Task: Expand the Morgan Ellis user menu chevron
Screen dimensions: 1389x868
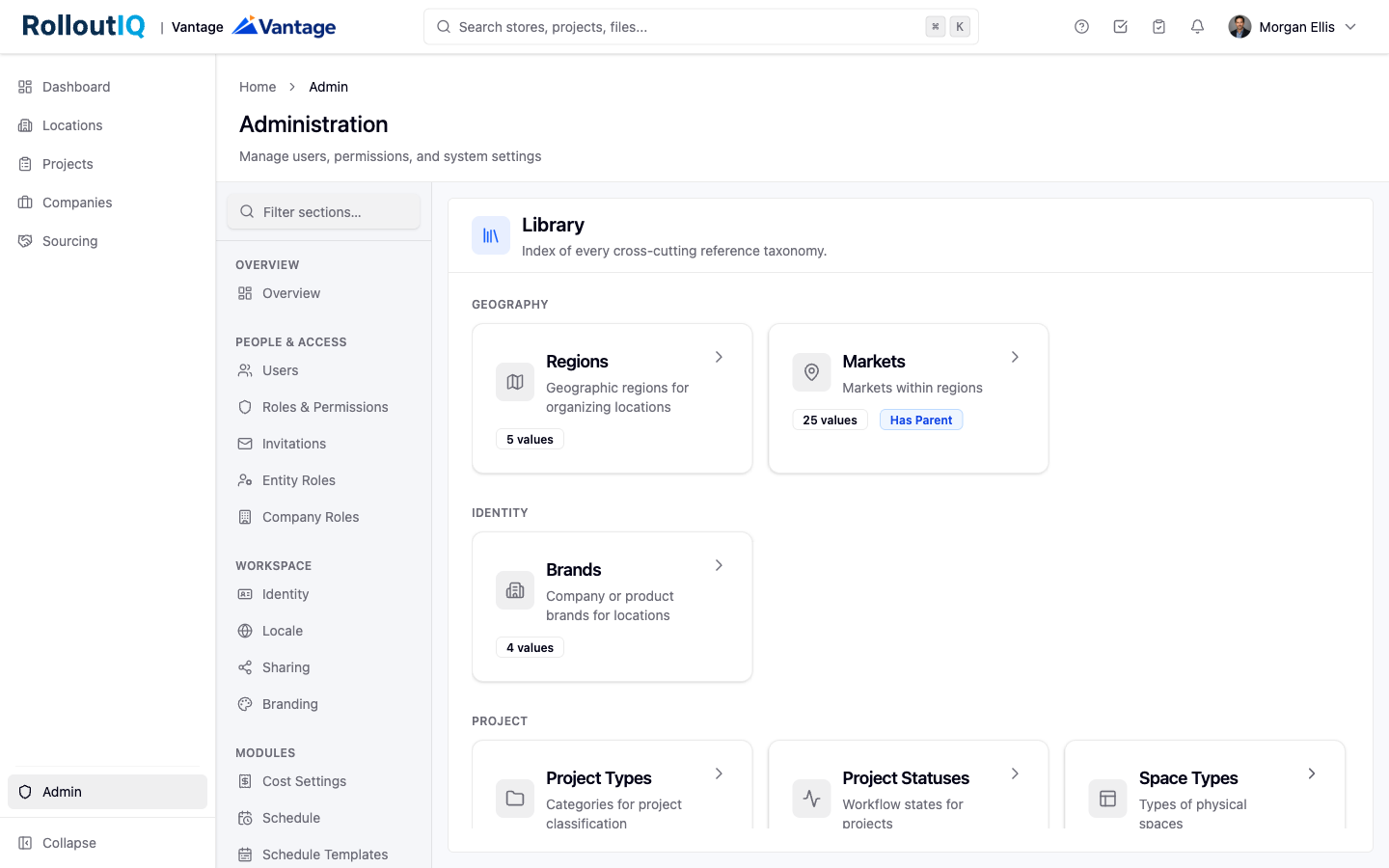Action: tap(1350, 27)
